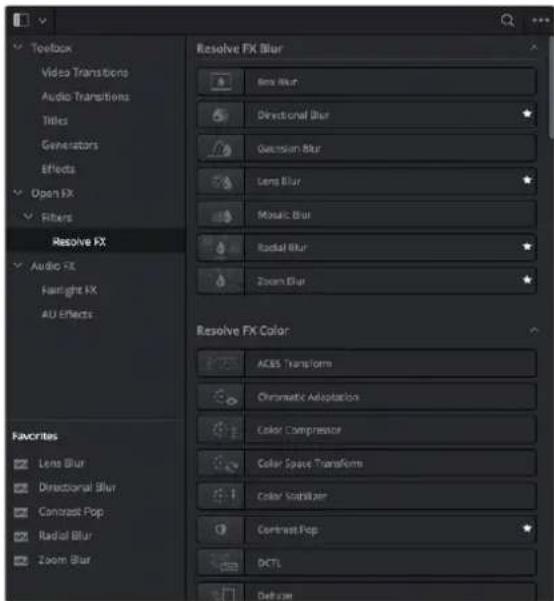Collapse the Resolve FX Blur section
The image size is (554, 601).
534,48
